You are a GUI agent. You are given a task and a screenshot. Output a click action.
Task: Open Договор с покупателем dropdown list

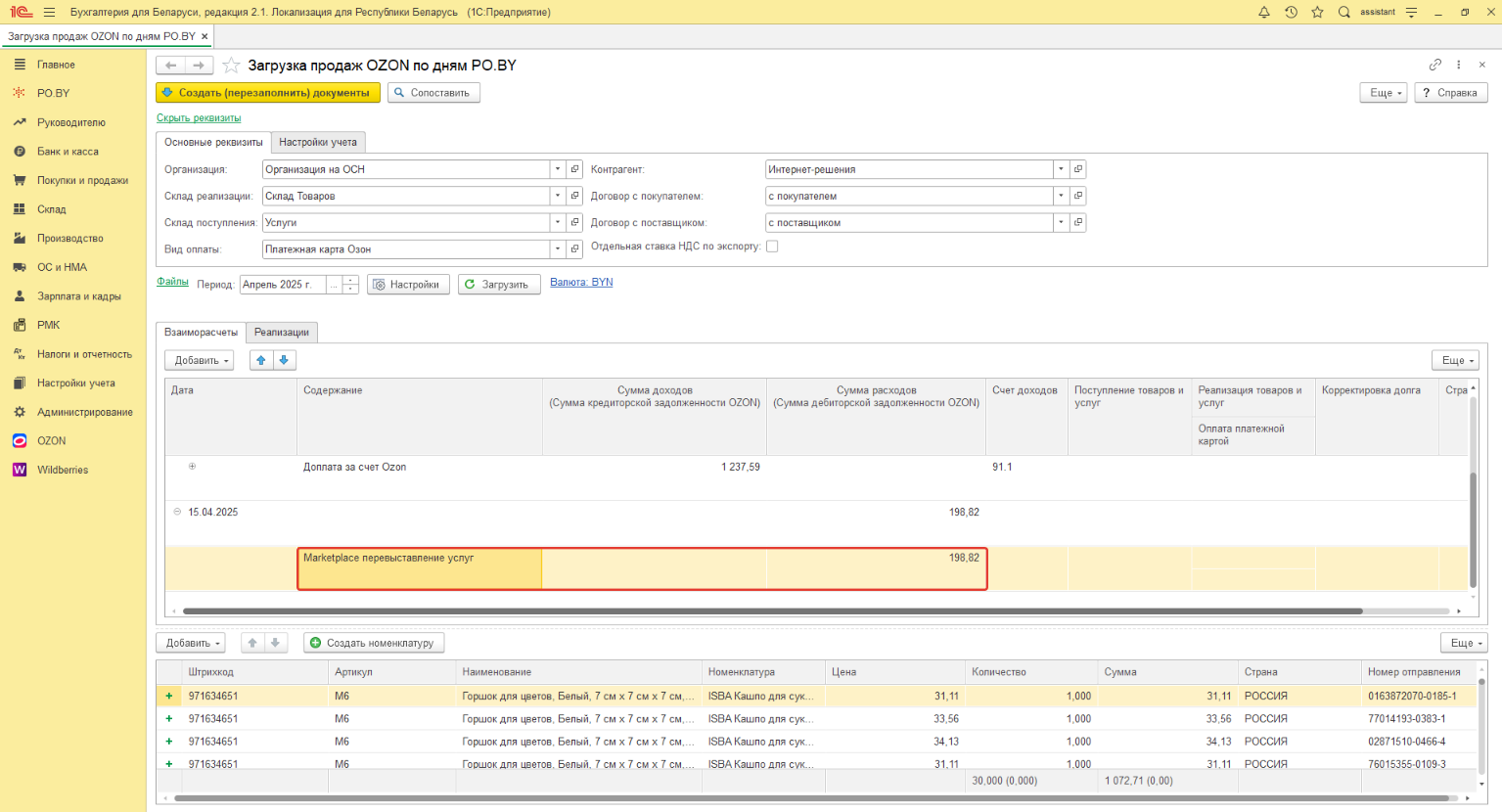click(1061, 196)
